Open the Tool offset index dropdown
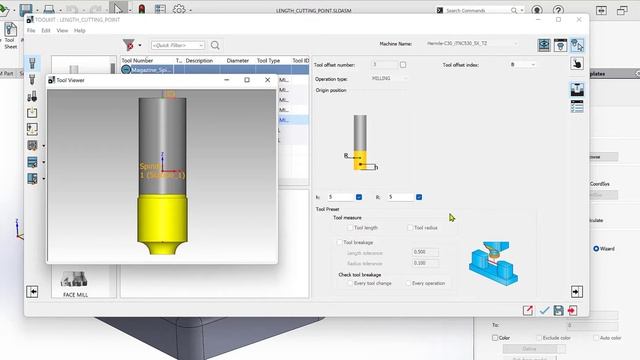Screen dimensions: 640x360 coord(533,65)
